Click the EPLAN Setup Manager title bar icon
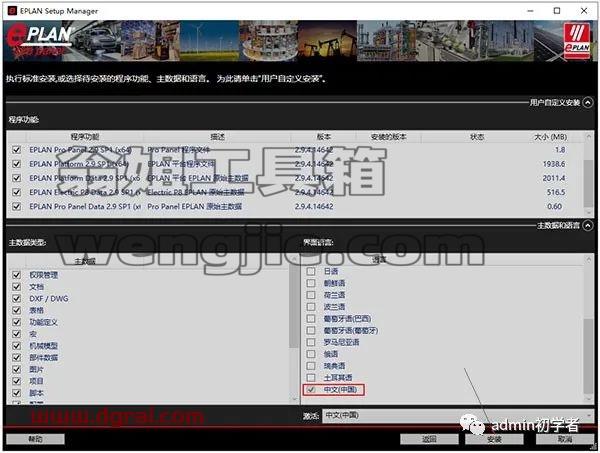The height and width of the screenshot is (453, 600). click(13, 11)
